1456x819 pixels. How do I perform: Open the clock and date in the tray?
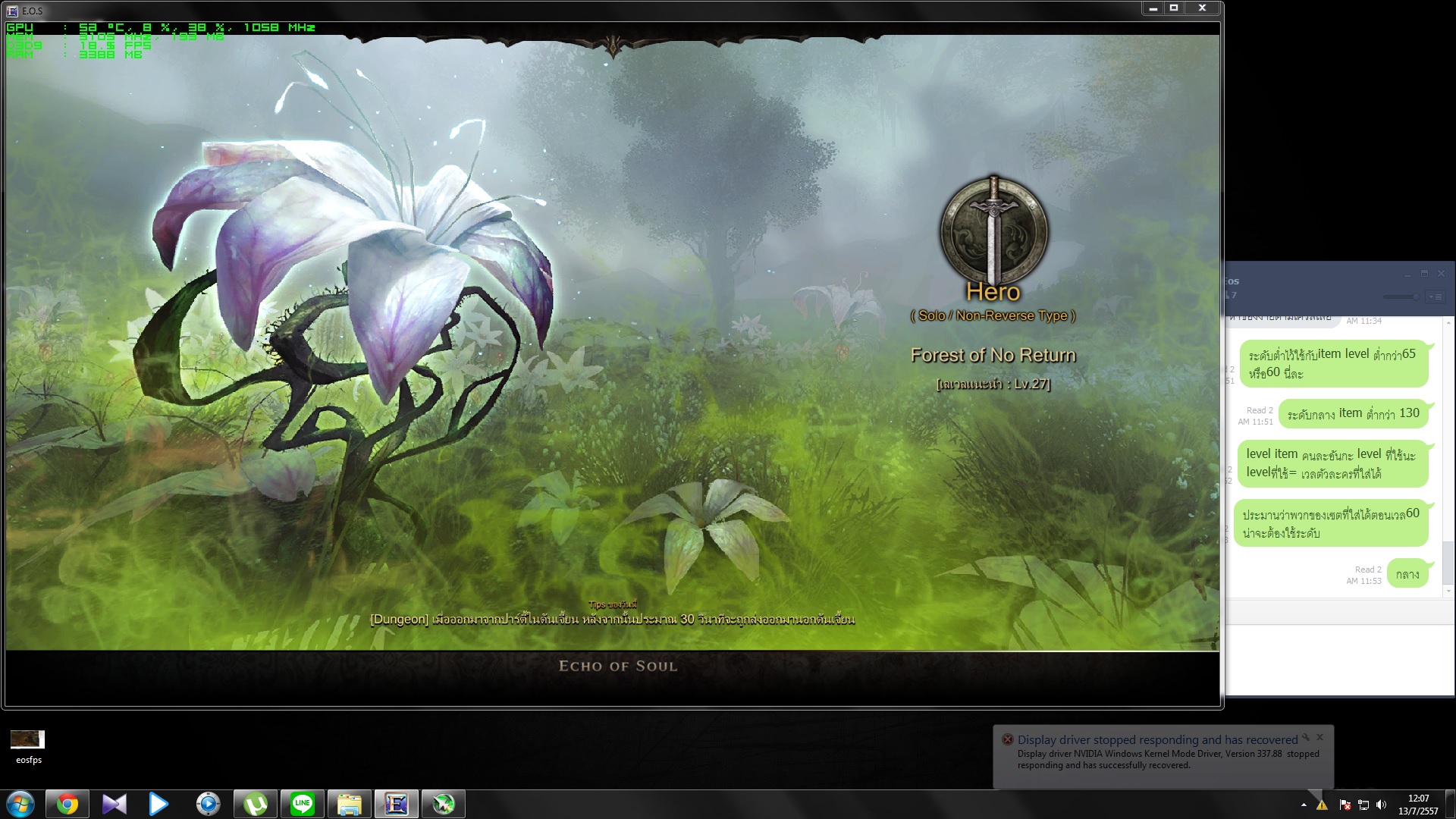click(x=1418, y=805)
